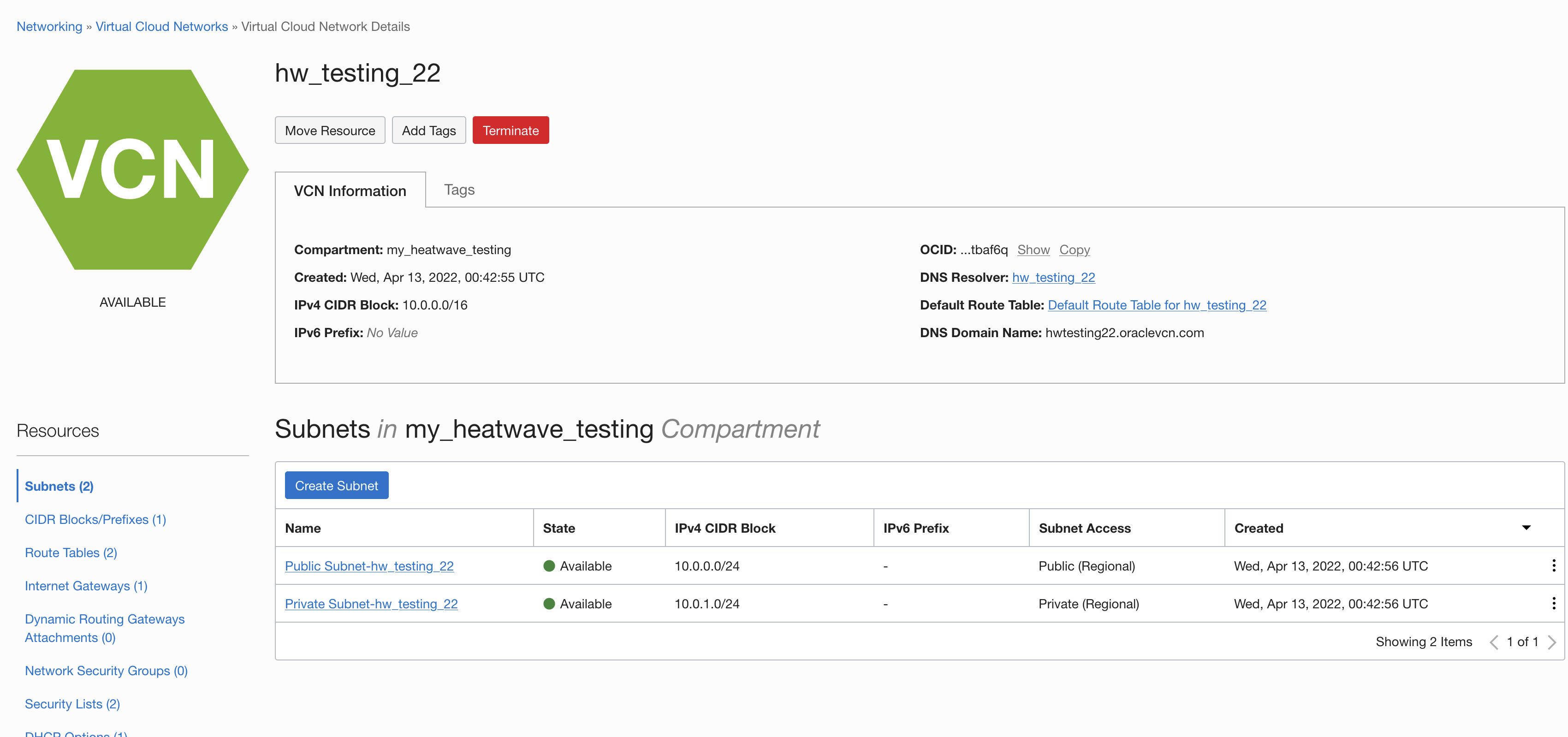Click the green VCN hexagon icon

click(133, 169)
